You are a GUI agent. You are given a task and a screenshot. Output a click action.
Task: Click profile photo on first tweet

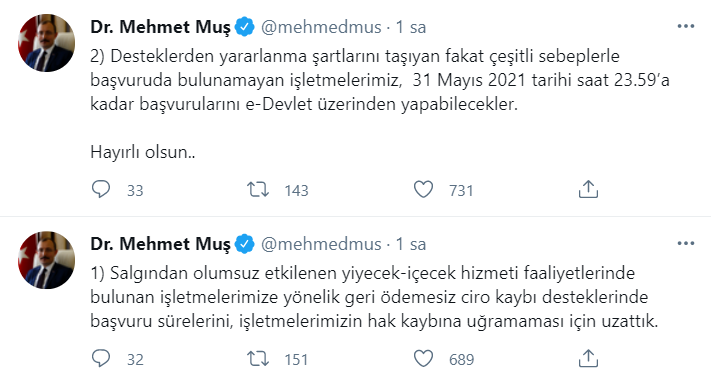[46, 43]
